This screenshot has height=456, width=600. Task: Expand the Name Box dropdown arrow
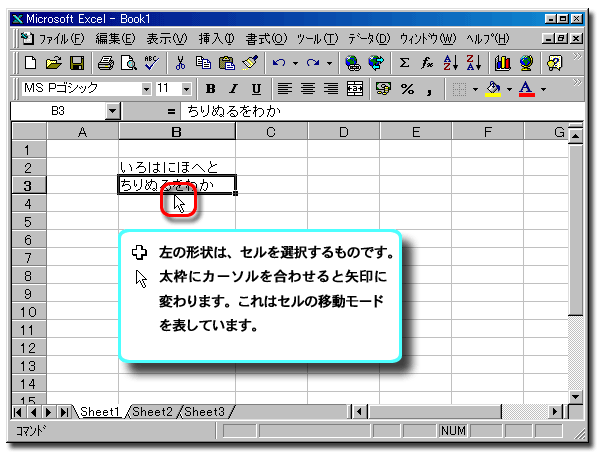coord(112,111)
